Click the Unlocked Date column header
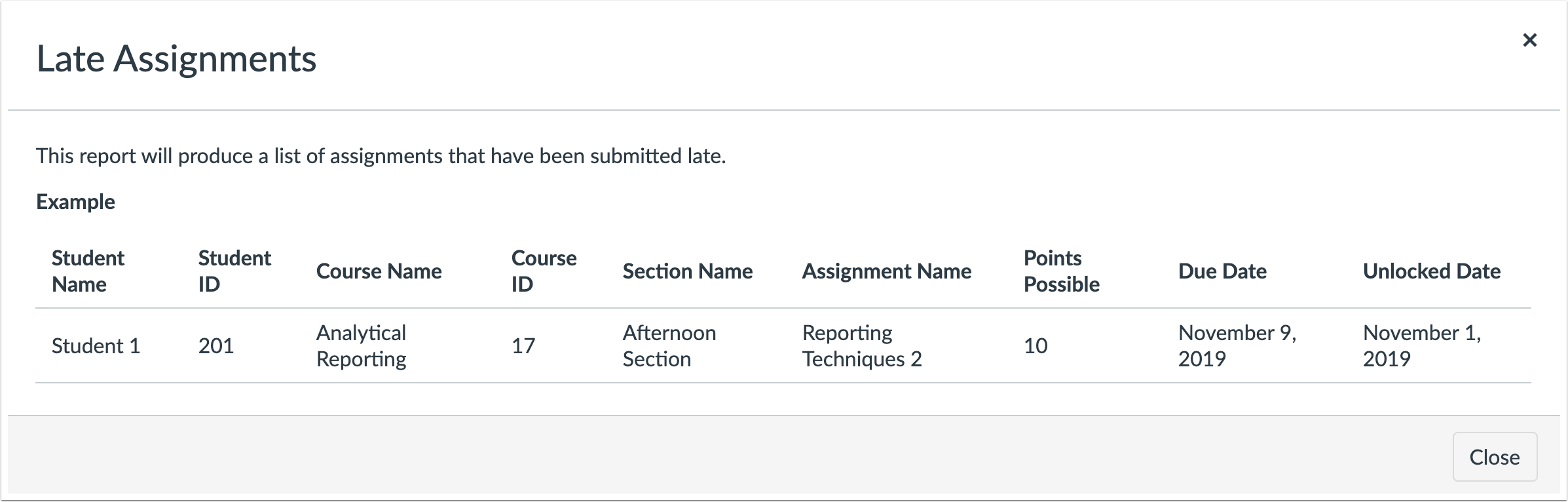 point(1432,271)
